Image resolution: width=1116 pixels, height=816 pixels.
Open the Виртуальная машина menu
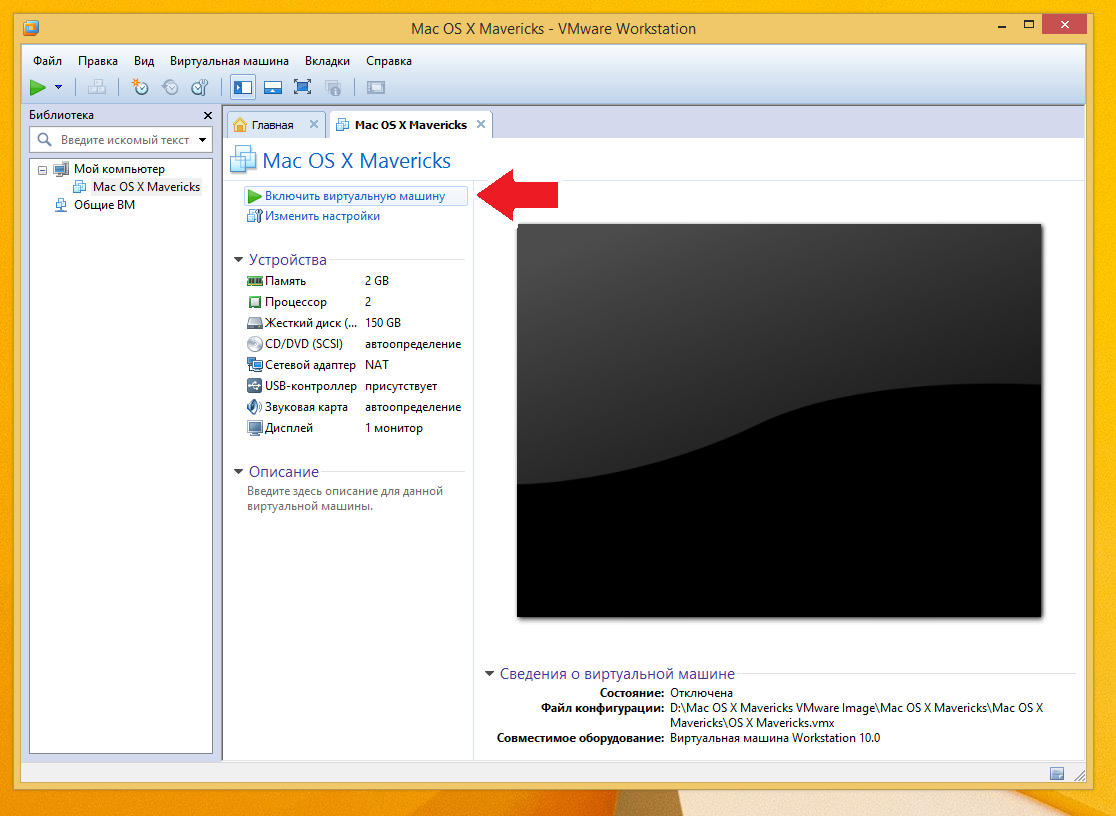click(229, 61)
